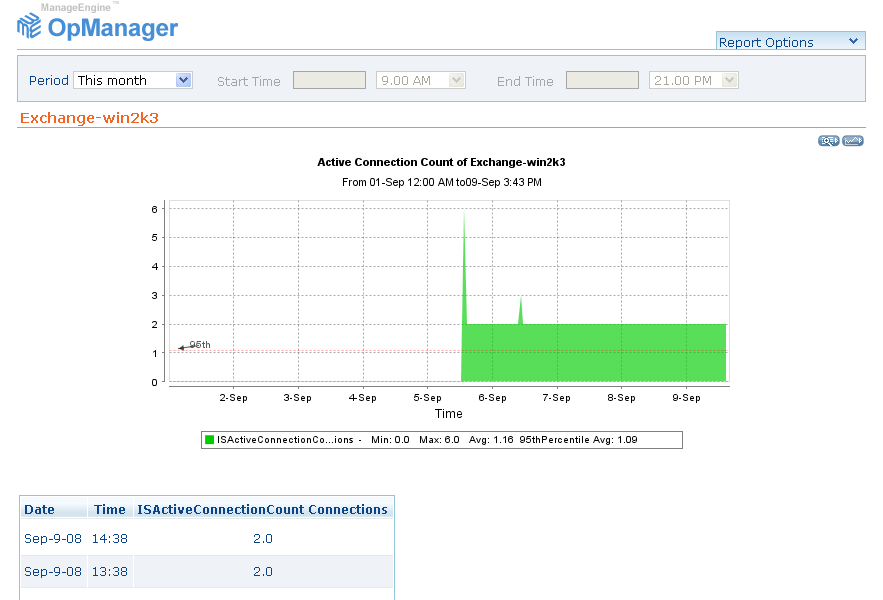
Task: Click the line chart type icon button
Action: pyautogui.click(x=853, y=140)
